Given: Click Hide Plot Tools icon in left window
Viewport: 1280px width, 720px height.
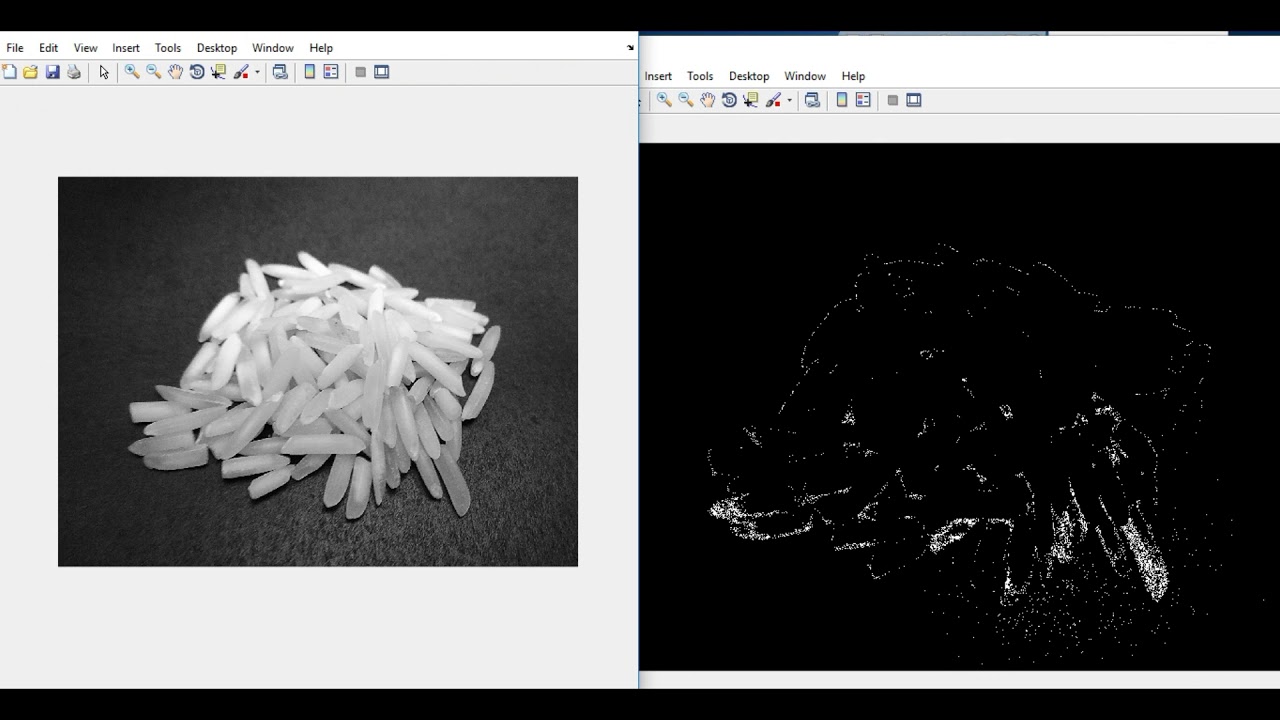Looking at the screenshot, I should pyautogui.click(x=360, y=72).
